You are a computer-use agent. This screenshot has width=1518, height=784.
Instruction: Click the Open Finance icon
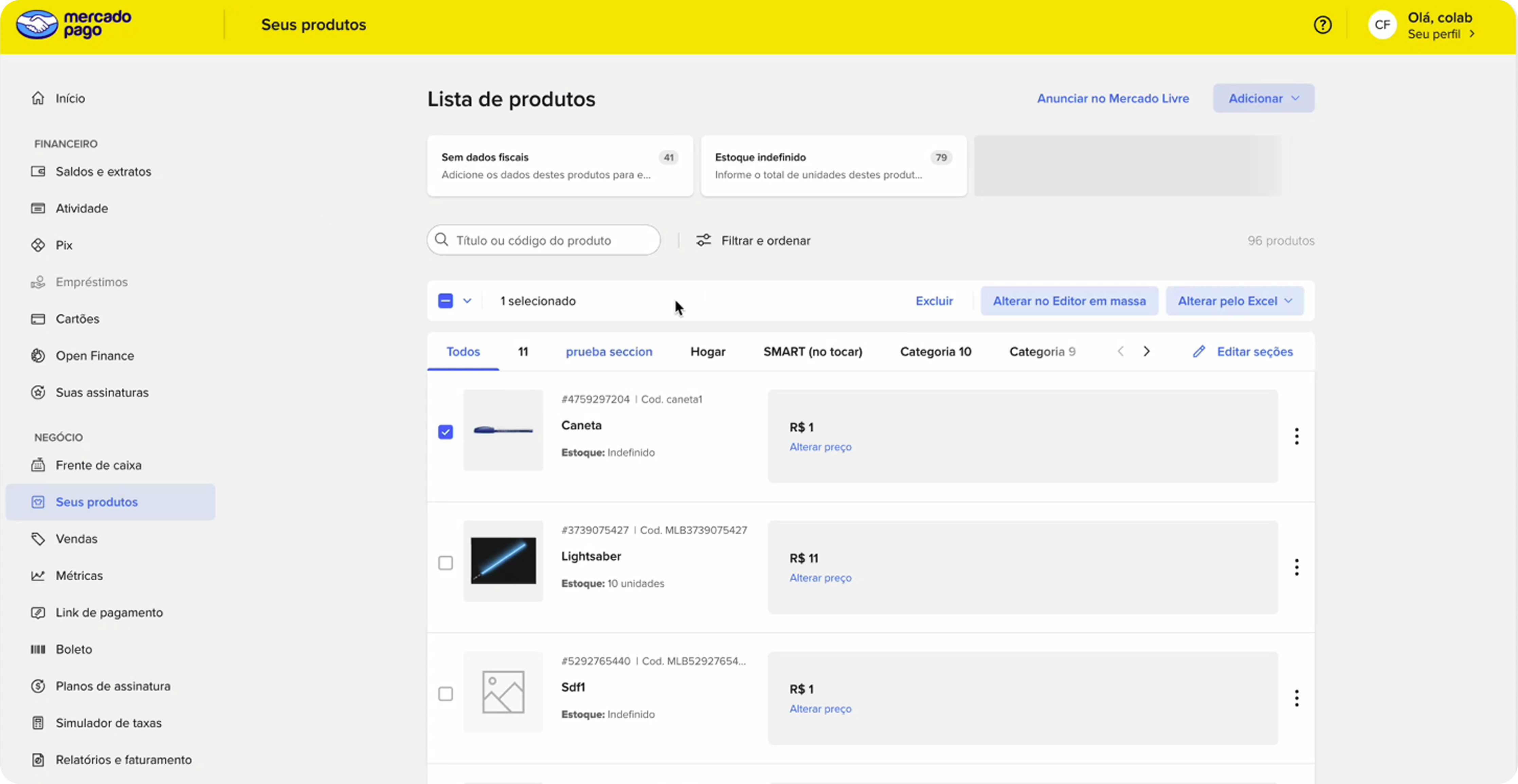38,356
